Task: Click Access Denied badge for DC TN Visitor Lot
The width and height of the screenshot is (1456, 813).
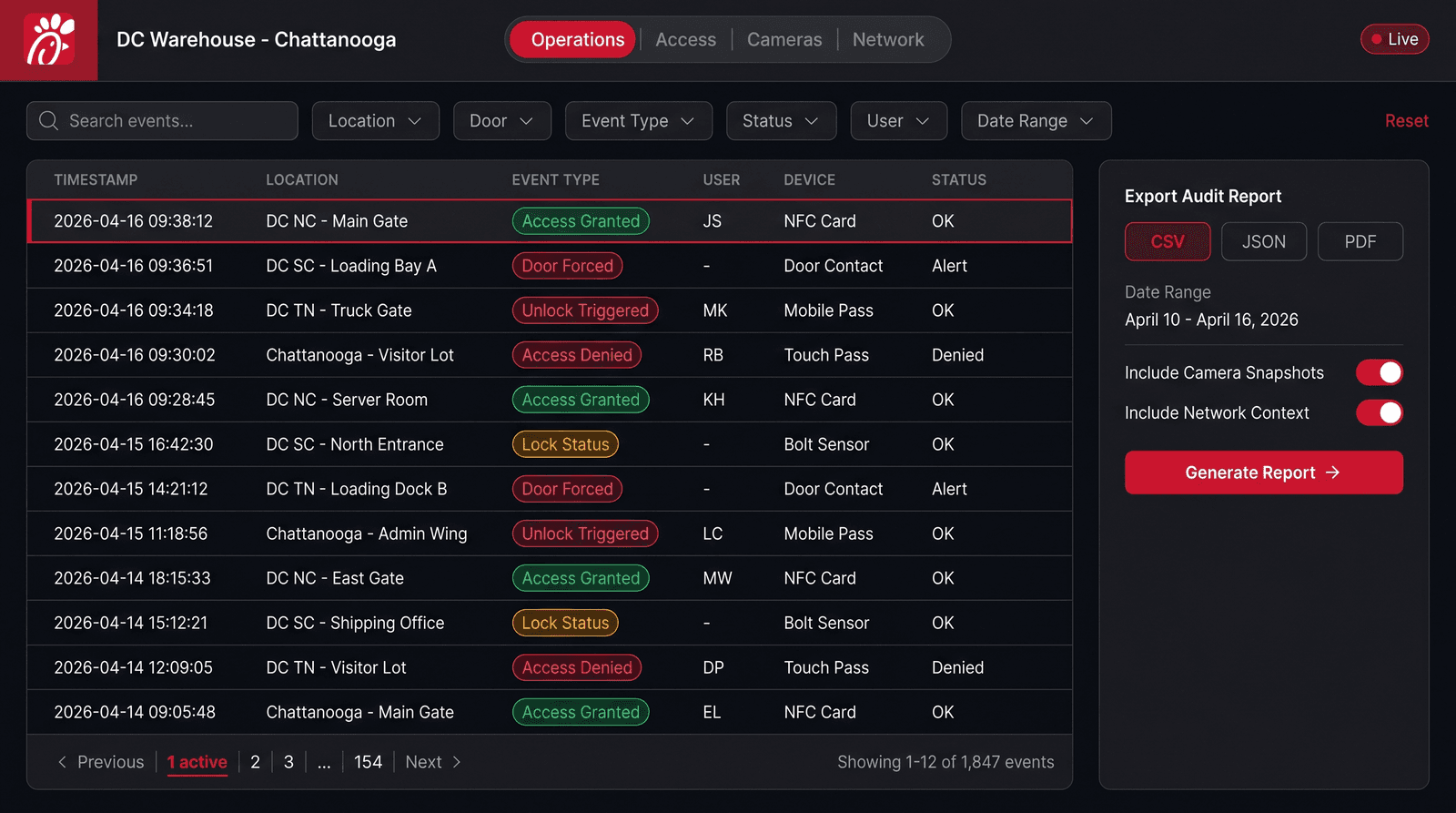Action: [577, 667]
